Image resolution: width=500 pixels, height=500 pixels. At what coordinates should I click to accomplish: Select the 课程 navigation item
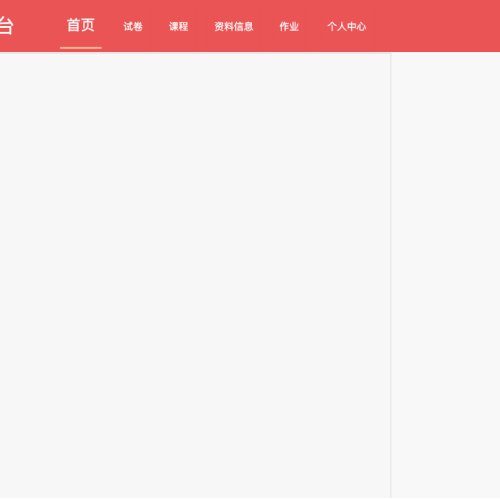pyautogui.click(x=178, y=26)
